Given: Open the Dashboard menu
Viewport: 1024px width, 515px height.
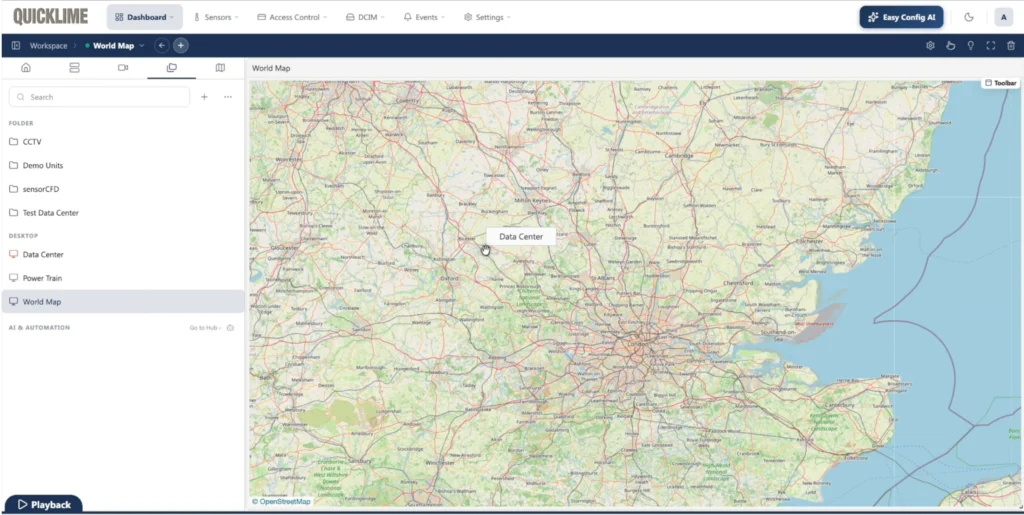Looking at the screenshot, I should [144, 17].
